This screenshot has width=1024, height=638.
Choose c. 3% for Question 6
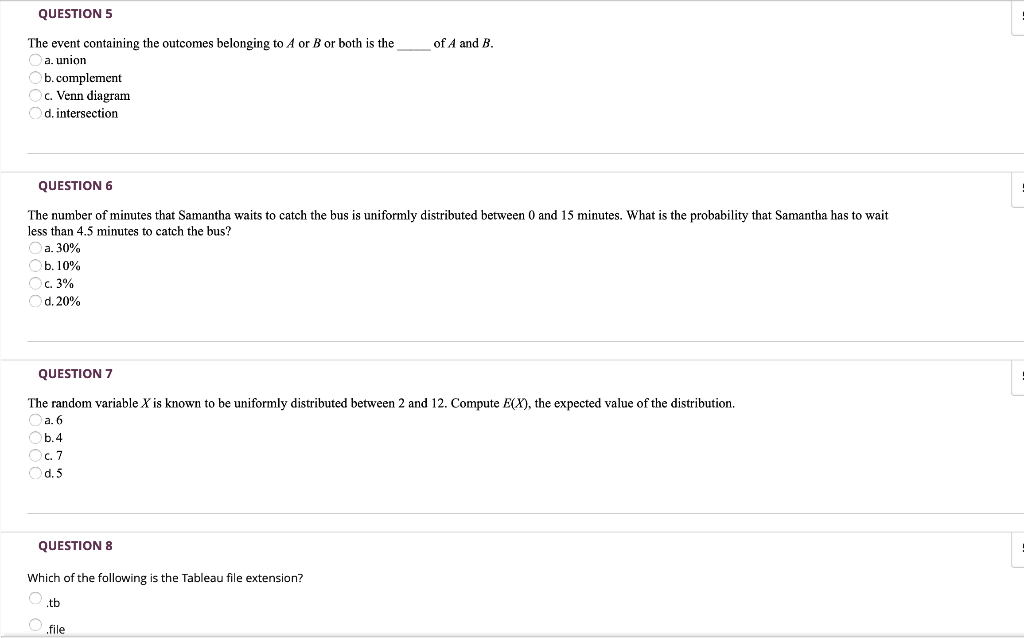point(34,283)
